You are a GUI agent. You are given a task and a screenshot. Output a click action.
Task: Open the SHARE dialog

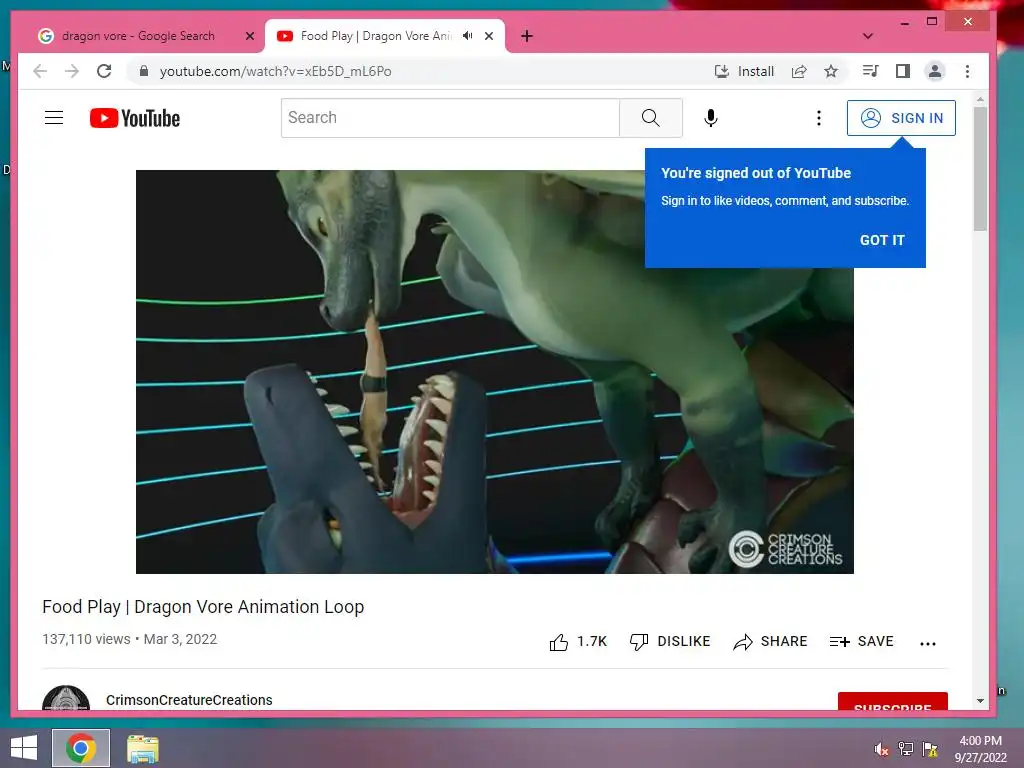click(x=770, y=642)
